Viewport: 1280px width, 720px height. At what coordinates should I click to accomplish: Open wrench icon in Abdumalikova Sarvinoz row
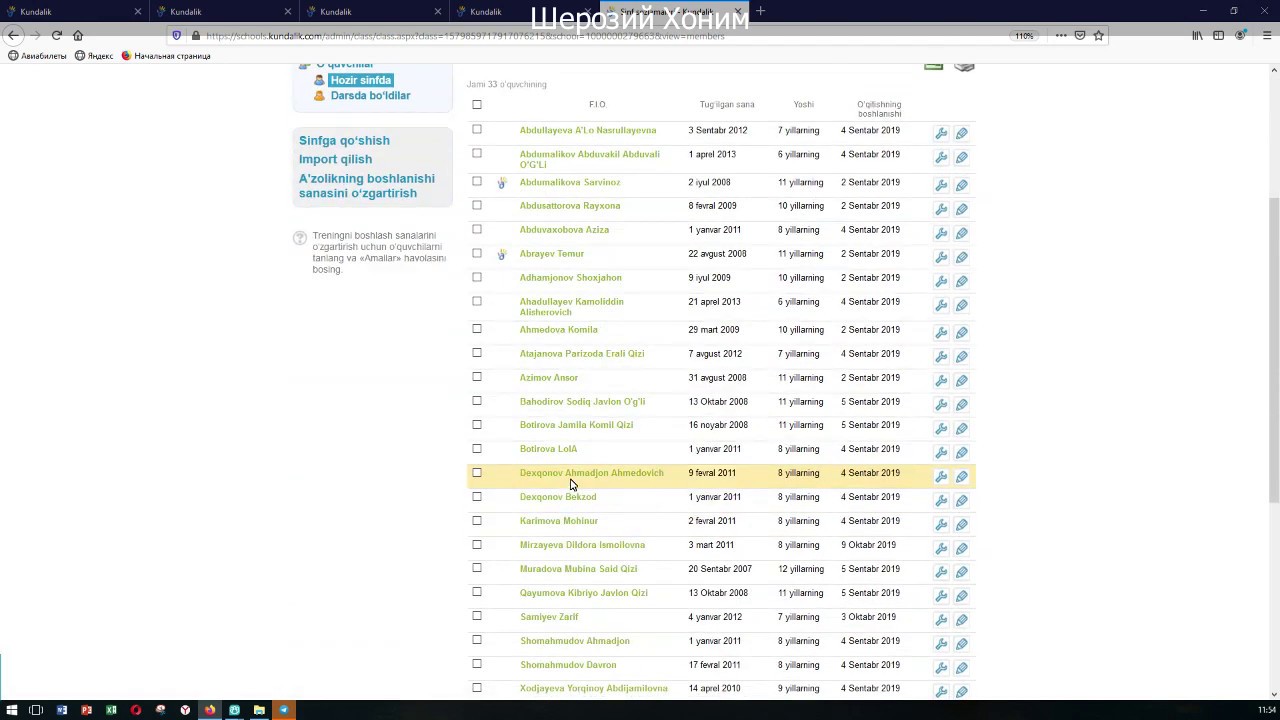pos(941,185)
